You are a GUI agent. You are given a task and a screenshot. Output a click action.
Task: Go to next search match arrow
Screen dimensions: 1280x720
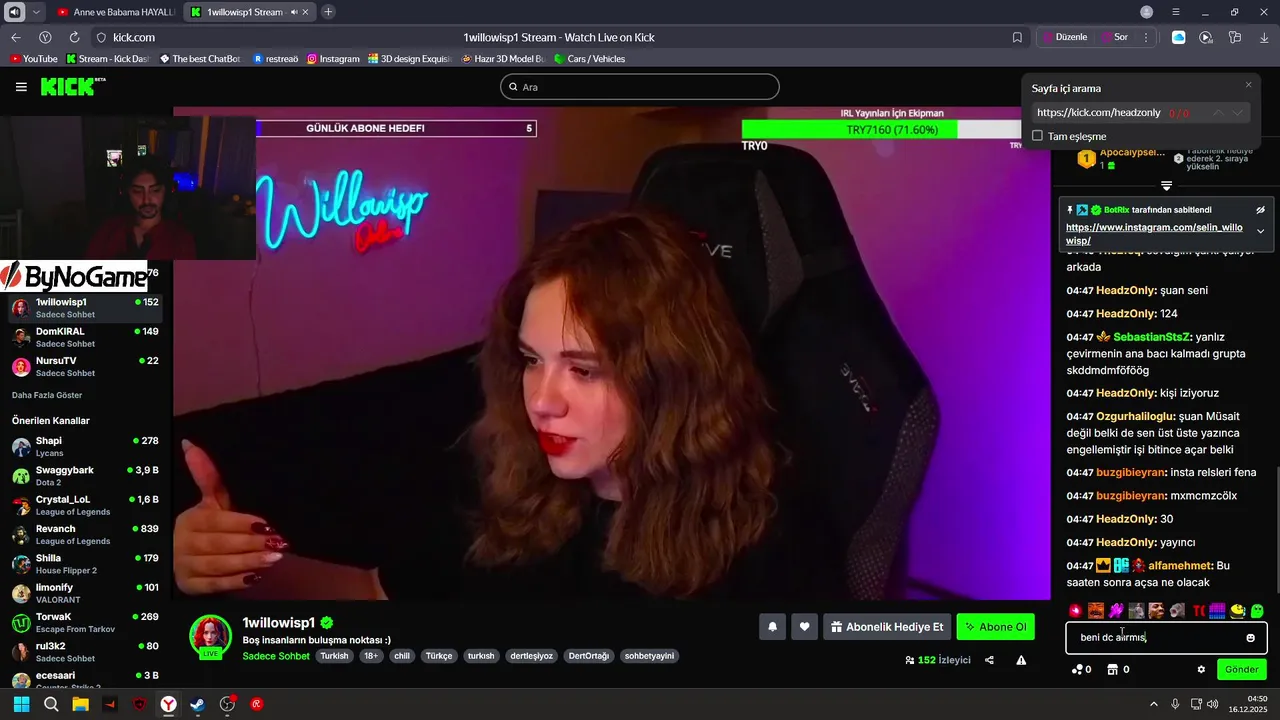point(1238,113)
